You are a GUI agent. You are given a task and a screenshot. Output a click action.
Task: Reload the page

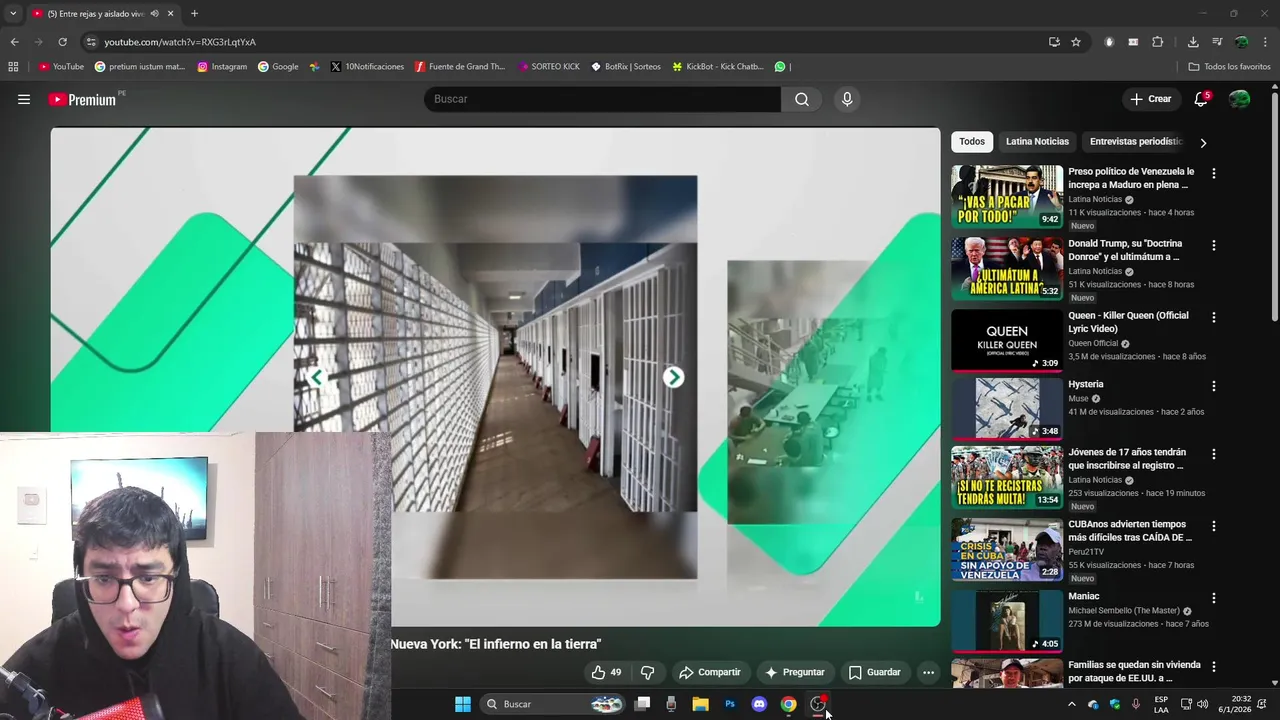62,42
